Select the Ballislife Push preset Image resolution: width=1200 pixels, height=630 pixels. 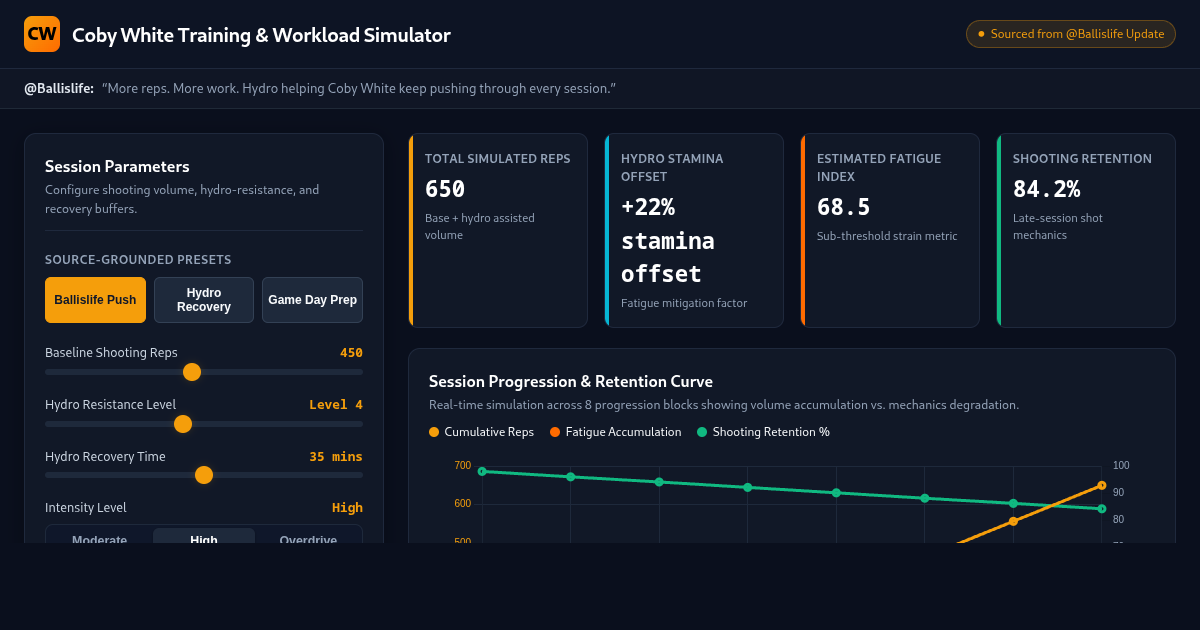point(95,300)
